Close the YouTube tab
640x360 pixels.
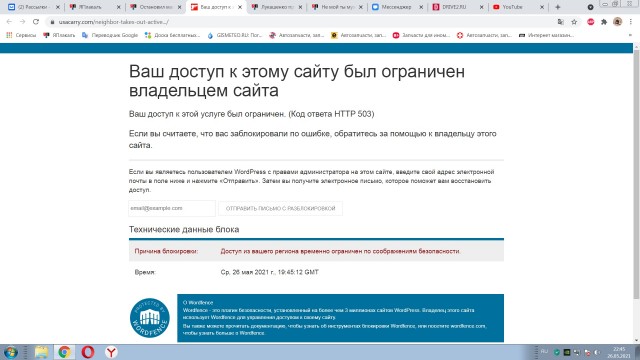(542, 7)
